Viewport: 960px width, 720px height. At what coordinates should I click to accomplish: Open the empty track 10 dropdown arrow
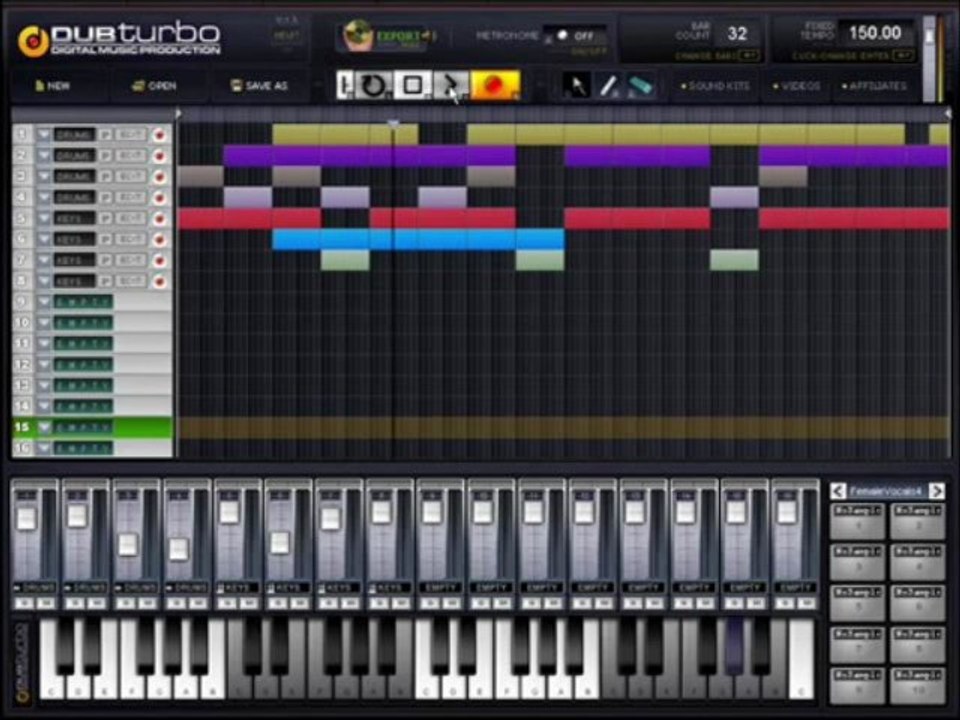tap(43, 323)
